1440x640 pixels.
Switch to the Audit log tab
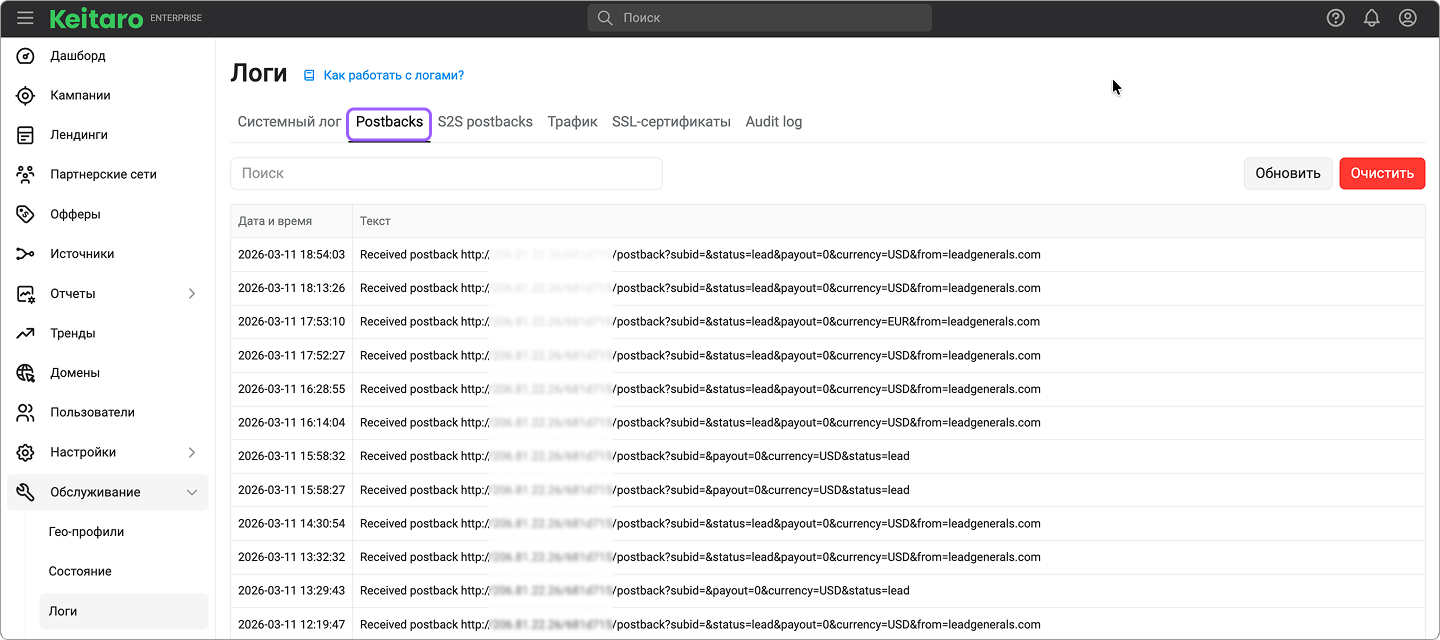coord(773,122)
